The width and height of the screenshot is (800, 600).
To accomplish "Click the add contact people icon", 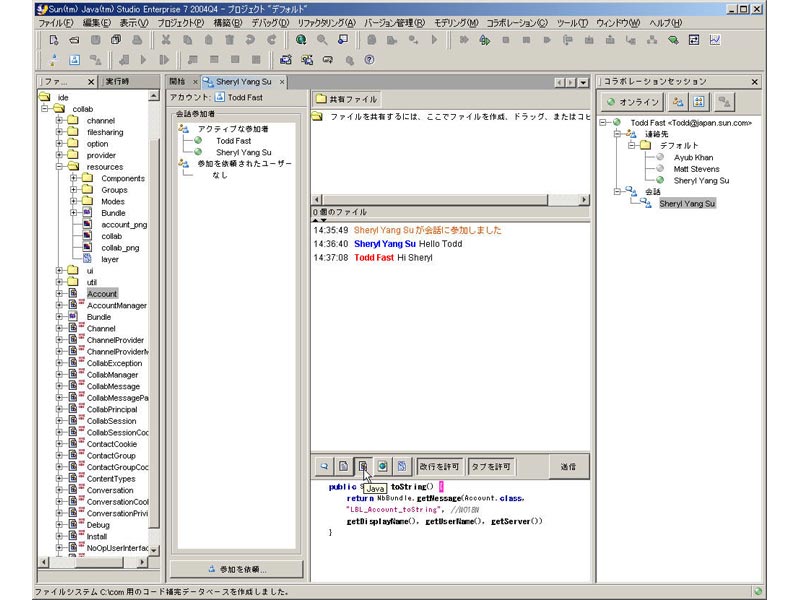I will pos(678,102).
